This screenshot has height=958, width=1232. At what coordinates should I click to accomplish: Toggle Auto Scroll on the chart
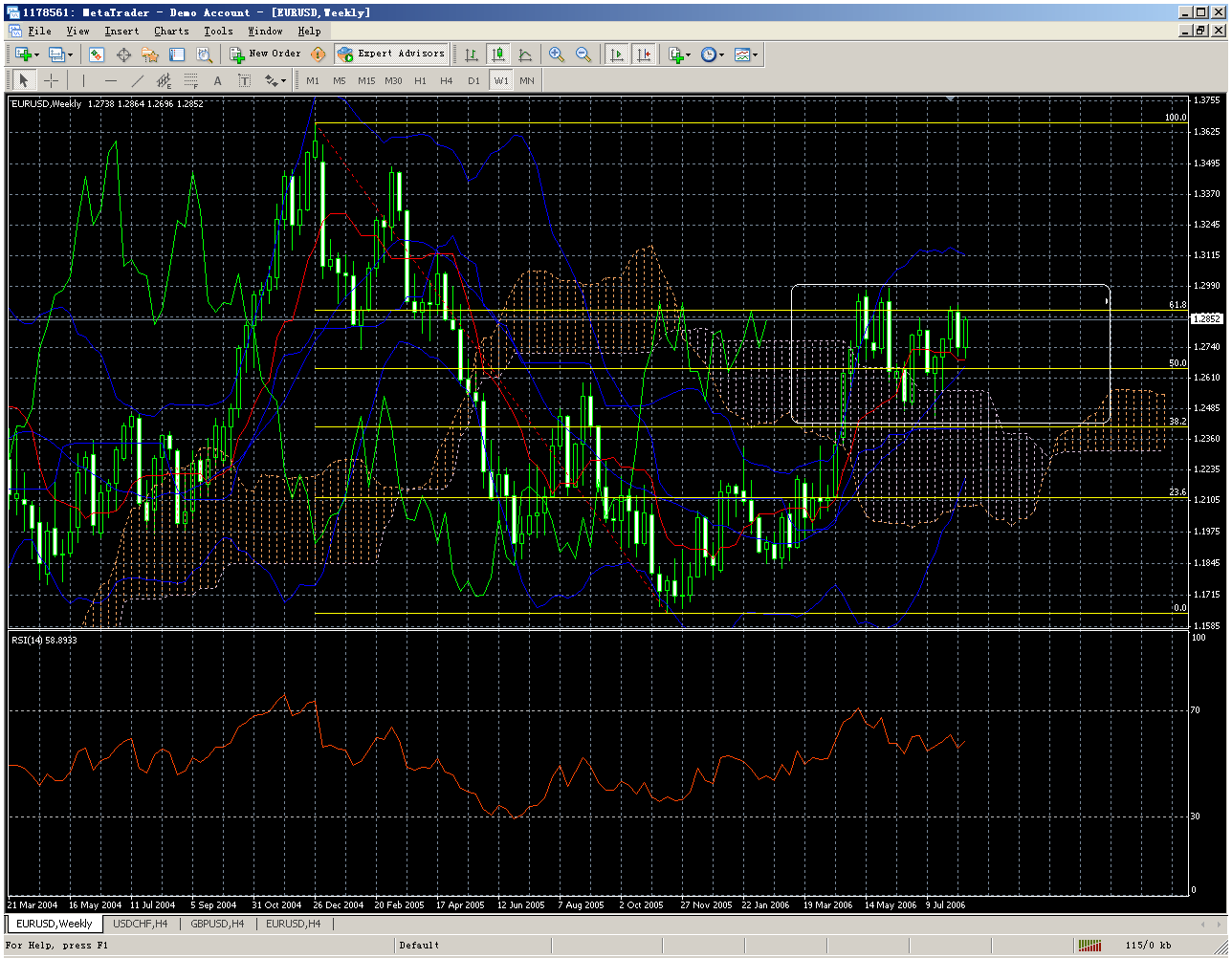617,54
